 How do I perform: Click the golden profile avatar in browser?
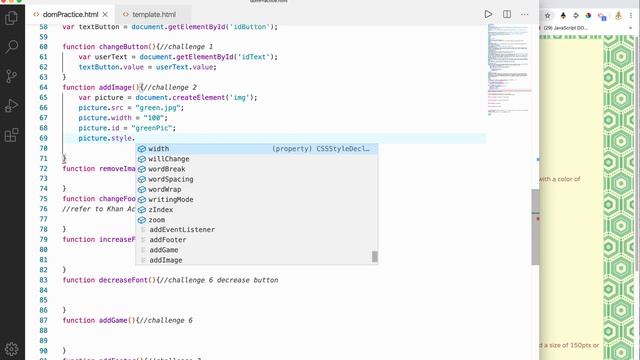pos(618,16)
